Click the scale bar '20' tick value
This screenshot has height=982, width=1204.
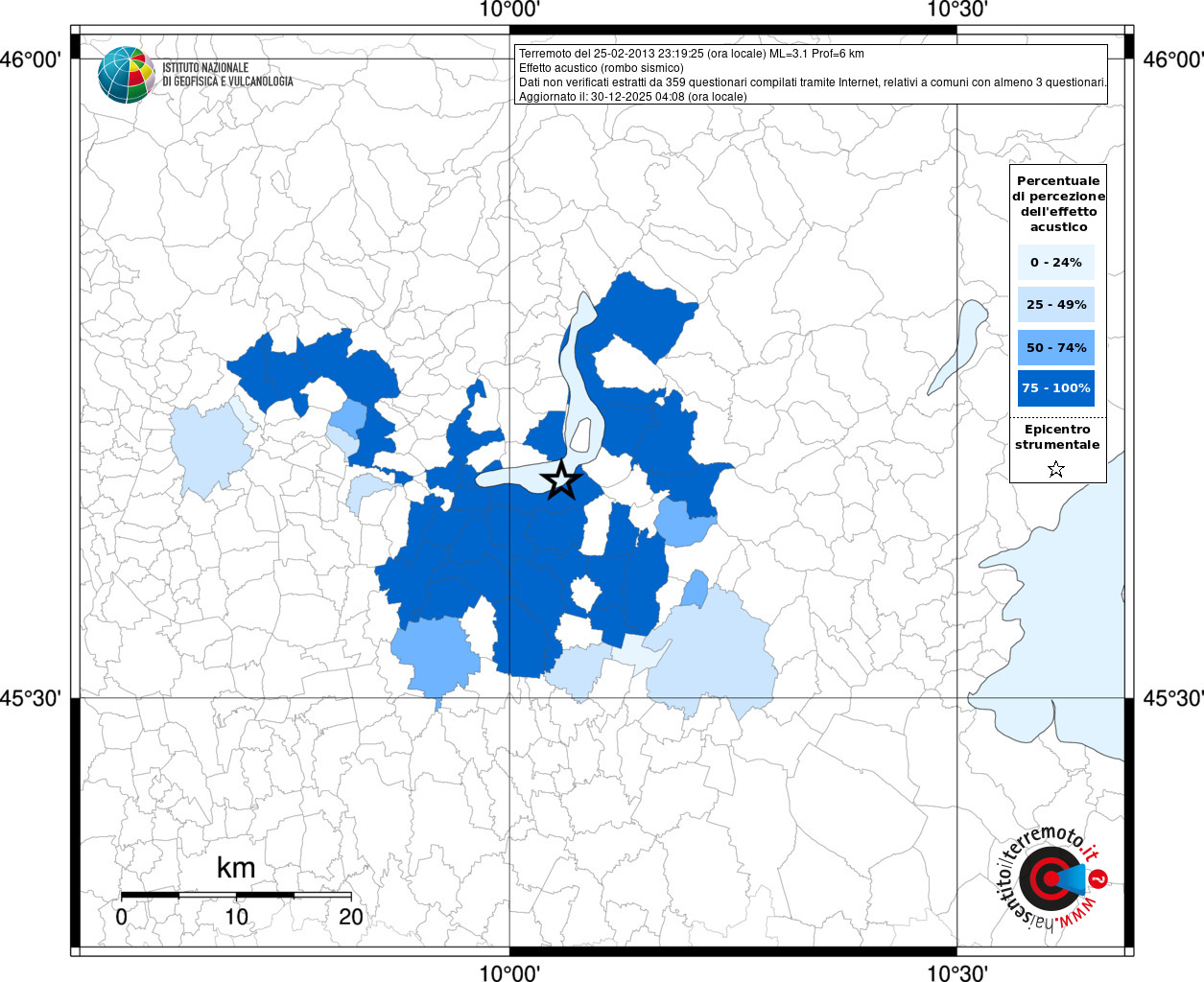(x=351, y=917)
